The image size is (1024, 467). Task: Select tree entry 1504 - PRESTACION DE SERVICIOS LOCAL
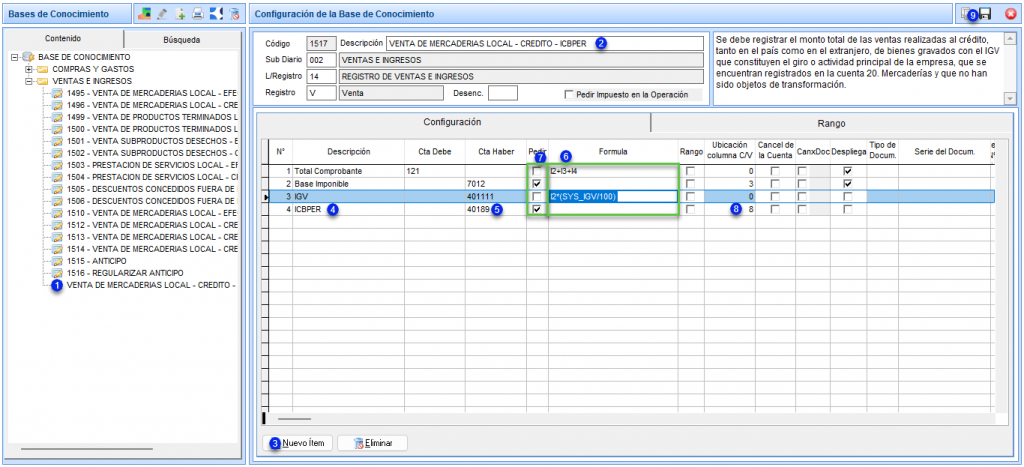point(152,177)
